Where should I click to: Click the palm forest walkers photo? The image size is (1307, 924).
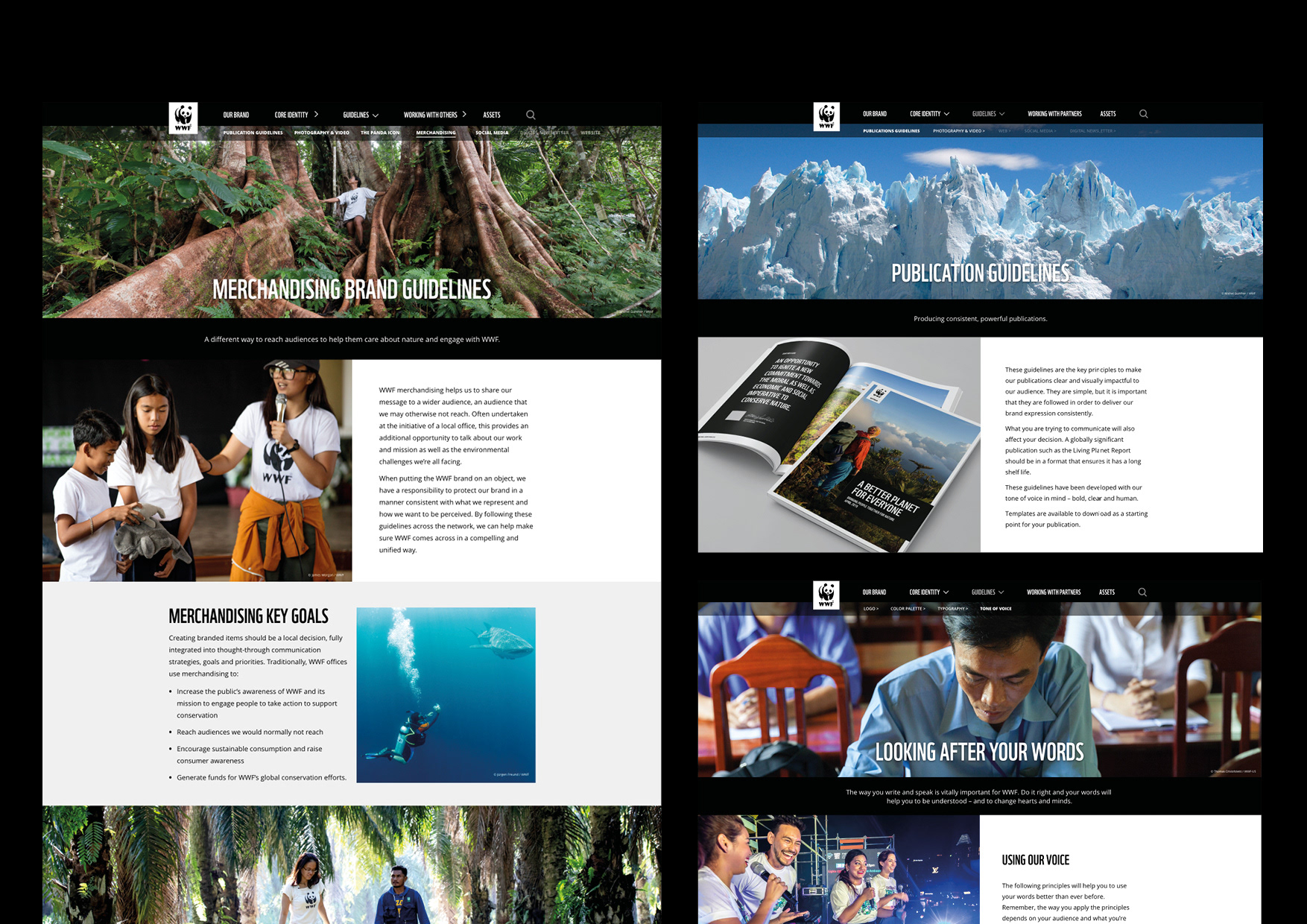point(352,865)
